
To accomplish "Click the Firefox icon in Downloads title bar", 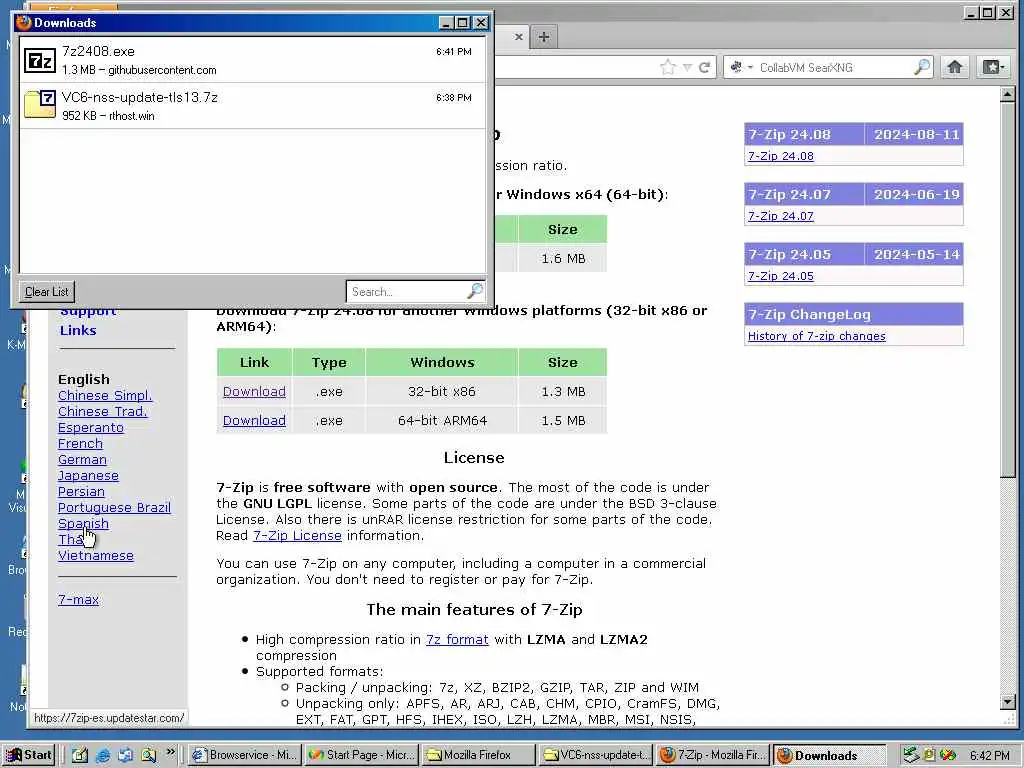I will (24, 22).
